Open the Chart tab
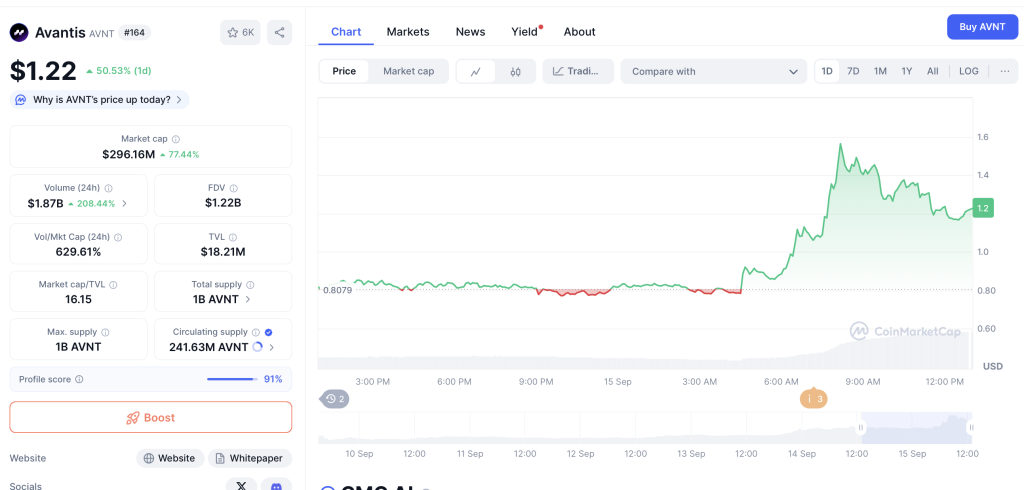The image size is (1024, 490). point(345,31)
